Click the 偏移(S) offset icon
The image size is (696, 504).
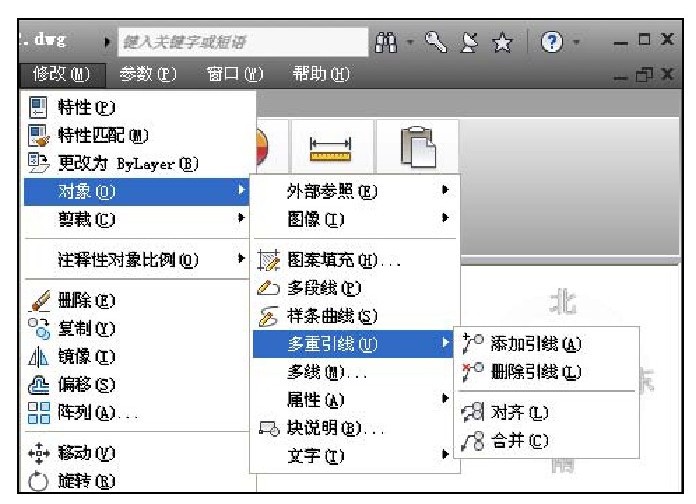point(39,385)
